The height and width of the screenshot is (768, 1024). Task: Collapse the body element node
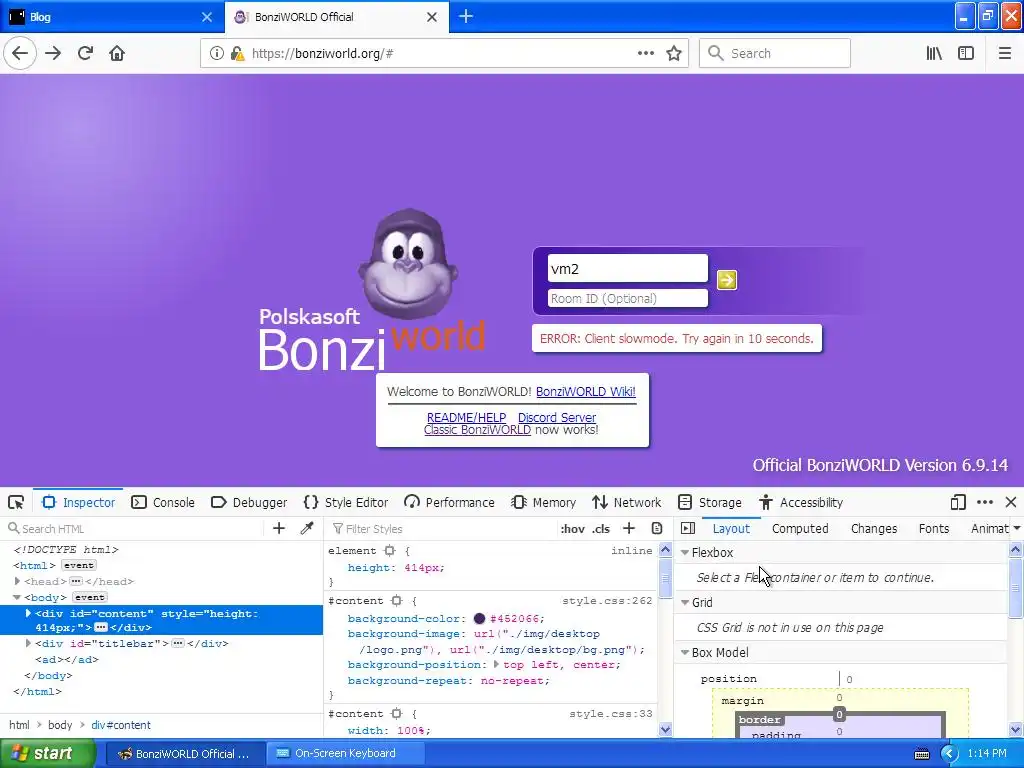18,597
